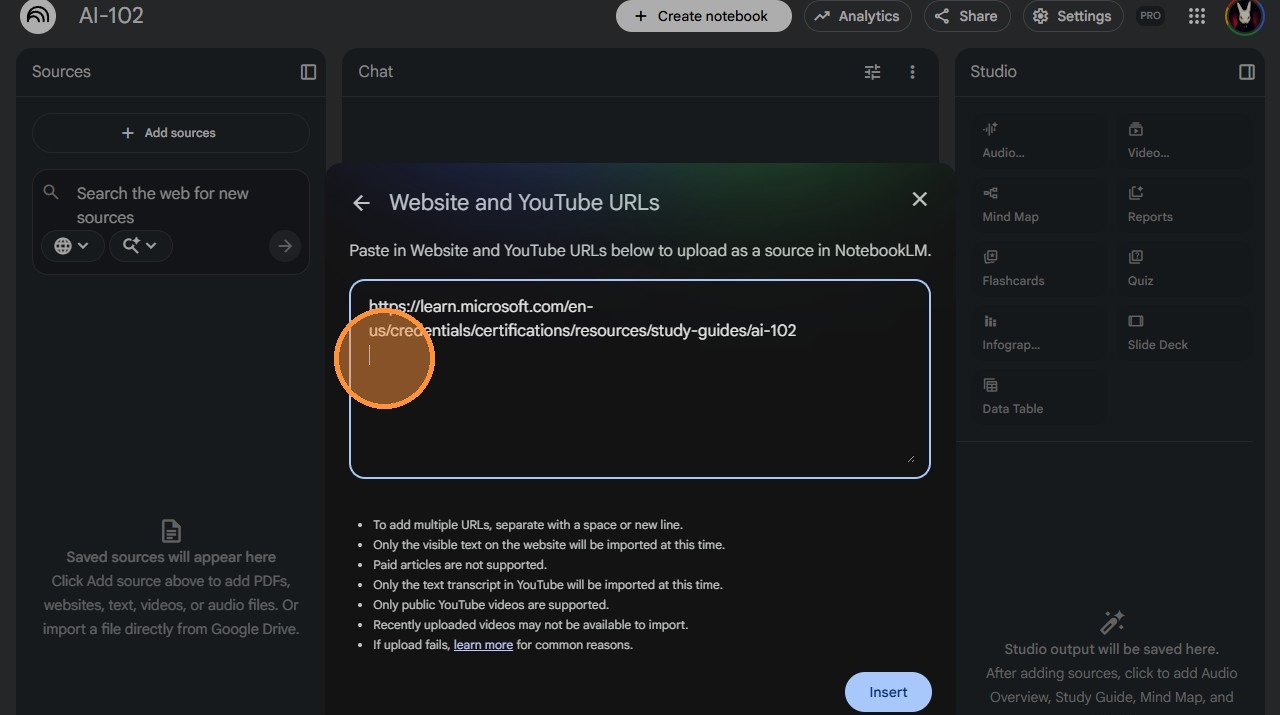Create a Video overview

(x=1185, y=141)
